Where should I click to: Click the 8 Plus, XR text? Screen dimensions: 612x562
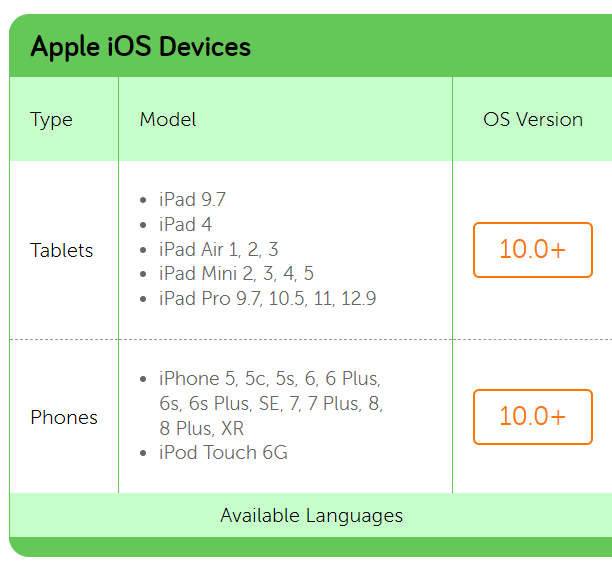(201, 429)
